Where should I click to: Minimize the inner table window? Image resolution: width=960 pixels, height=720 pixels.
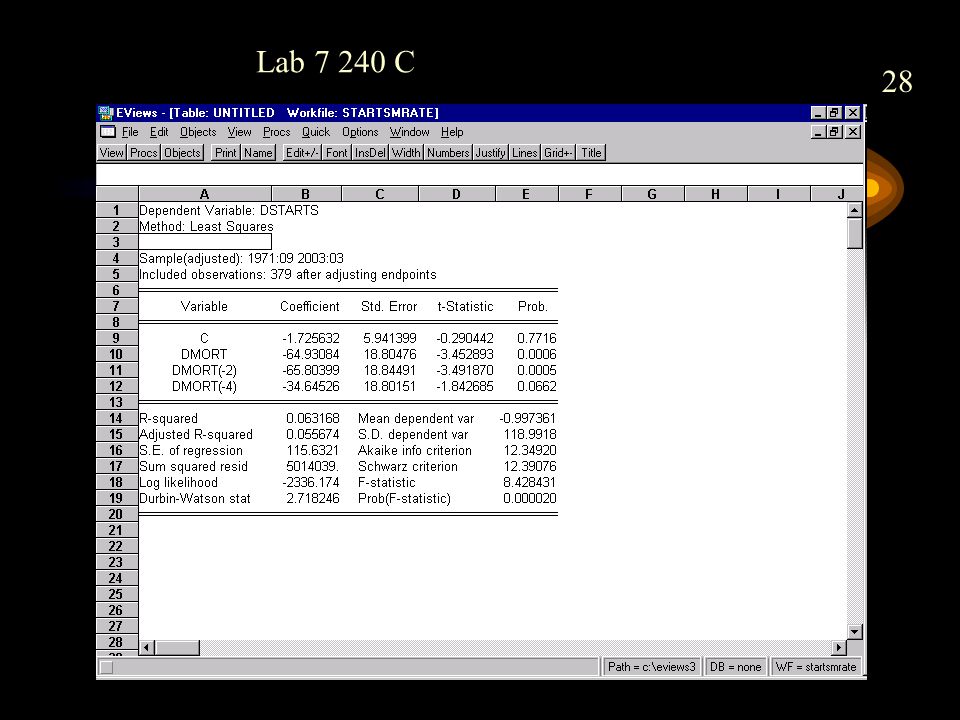pos(819,132)
